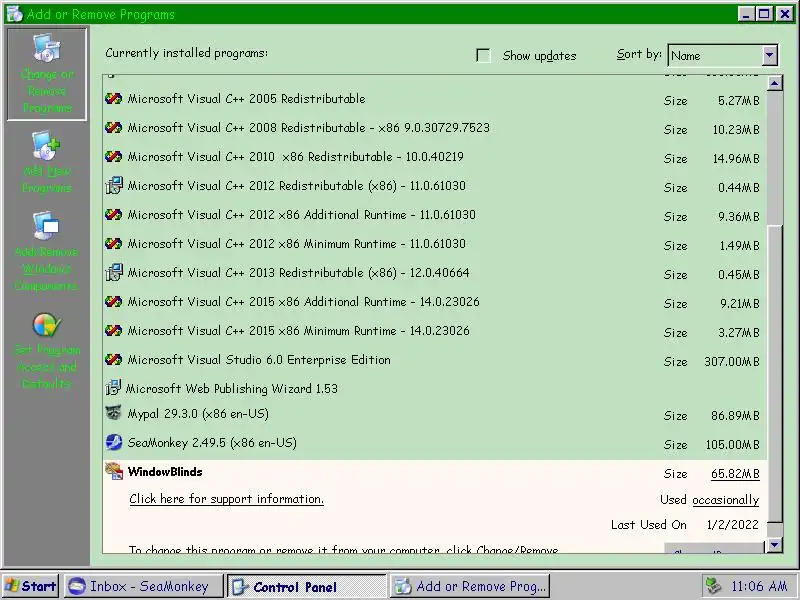Select Microsoft Web Publishing Wizard 1.53
Screen dimensions: 800x600
[434, 389]
